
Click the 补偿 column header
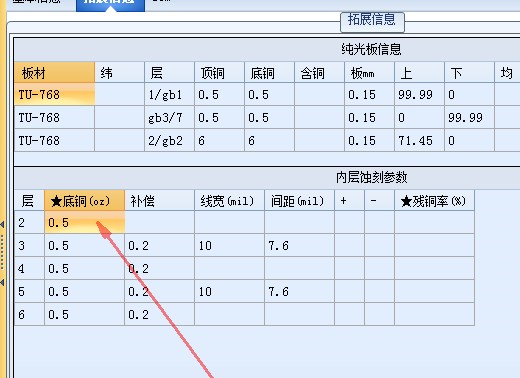[x=159, y=201]
